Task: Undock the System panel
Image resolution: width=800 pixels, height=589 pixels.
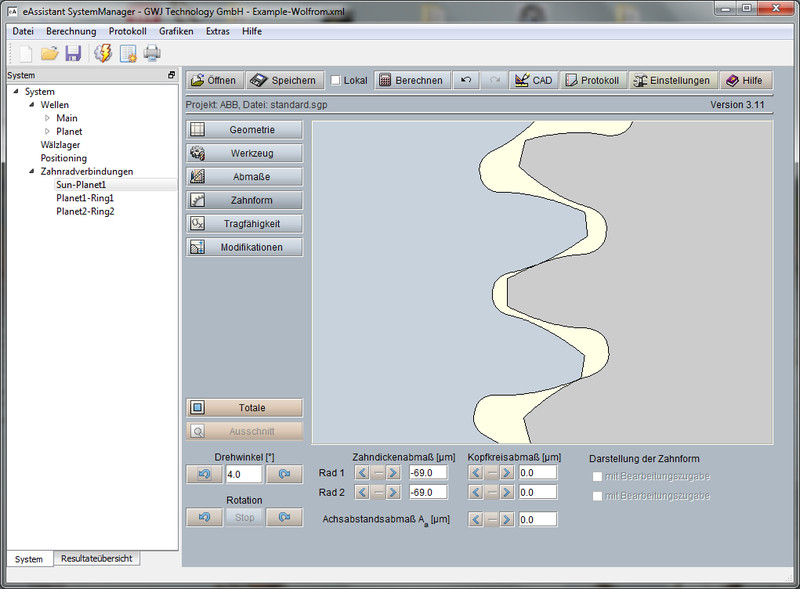Action: point(171,75)
